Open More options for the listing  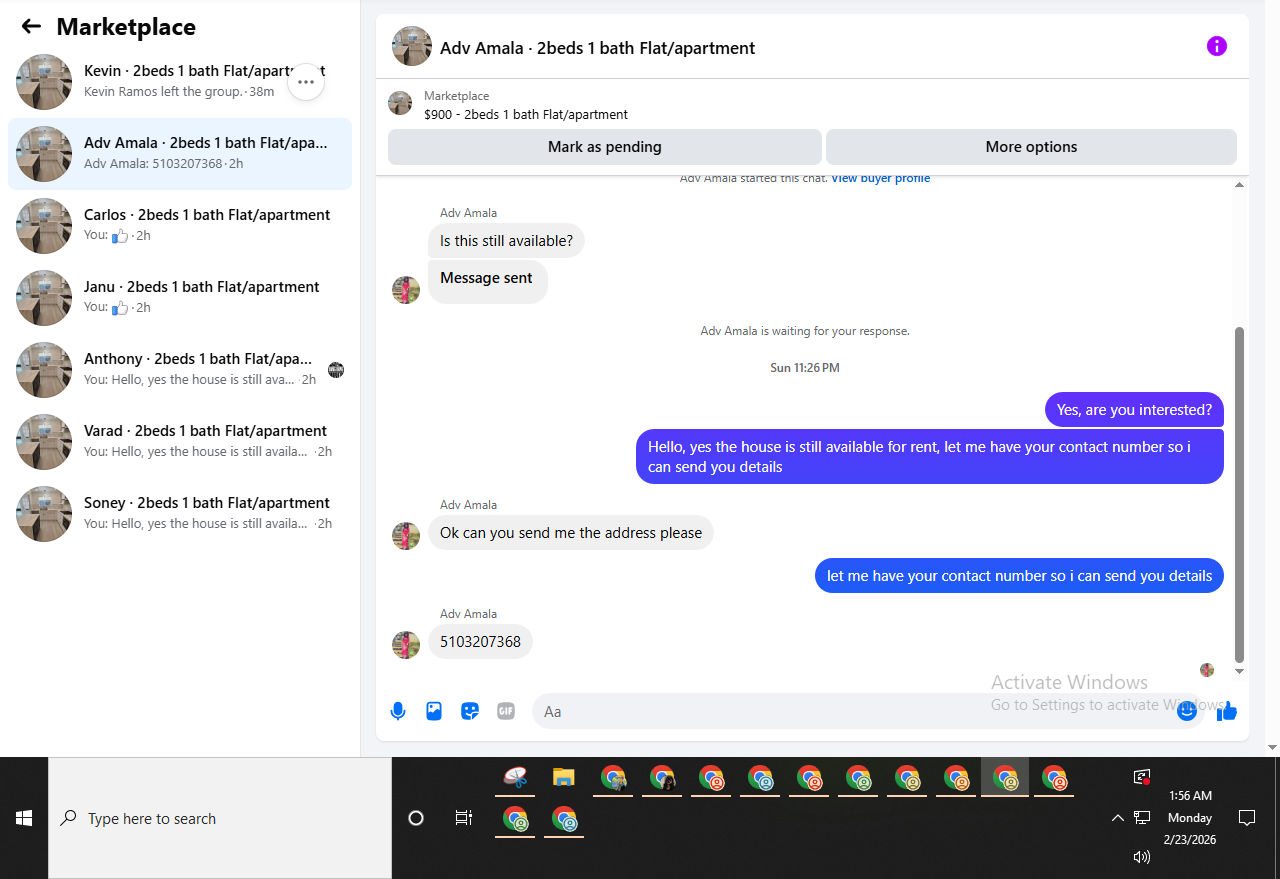tap(1031, 147)
